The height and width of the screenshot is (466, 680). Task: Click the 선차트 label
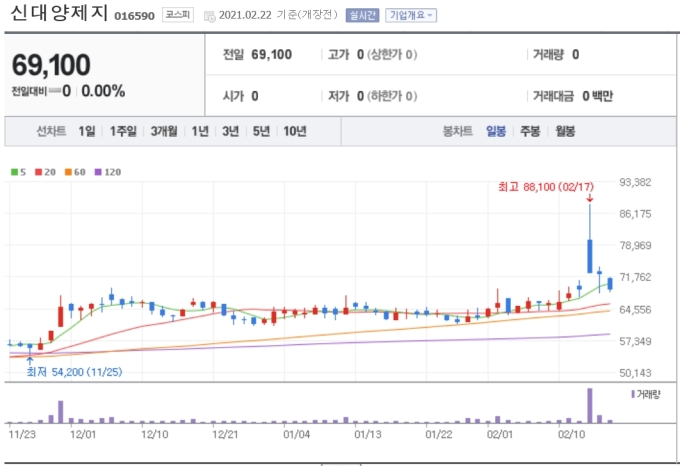tap(51, 131)
